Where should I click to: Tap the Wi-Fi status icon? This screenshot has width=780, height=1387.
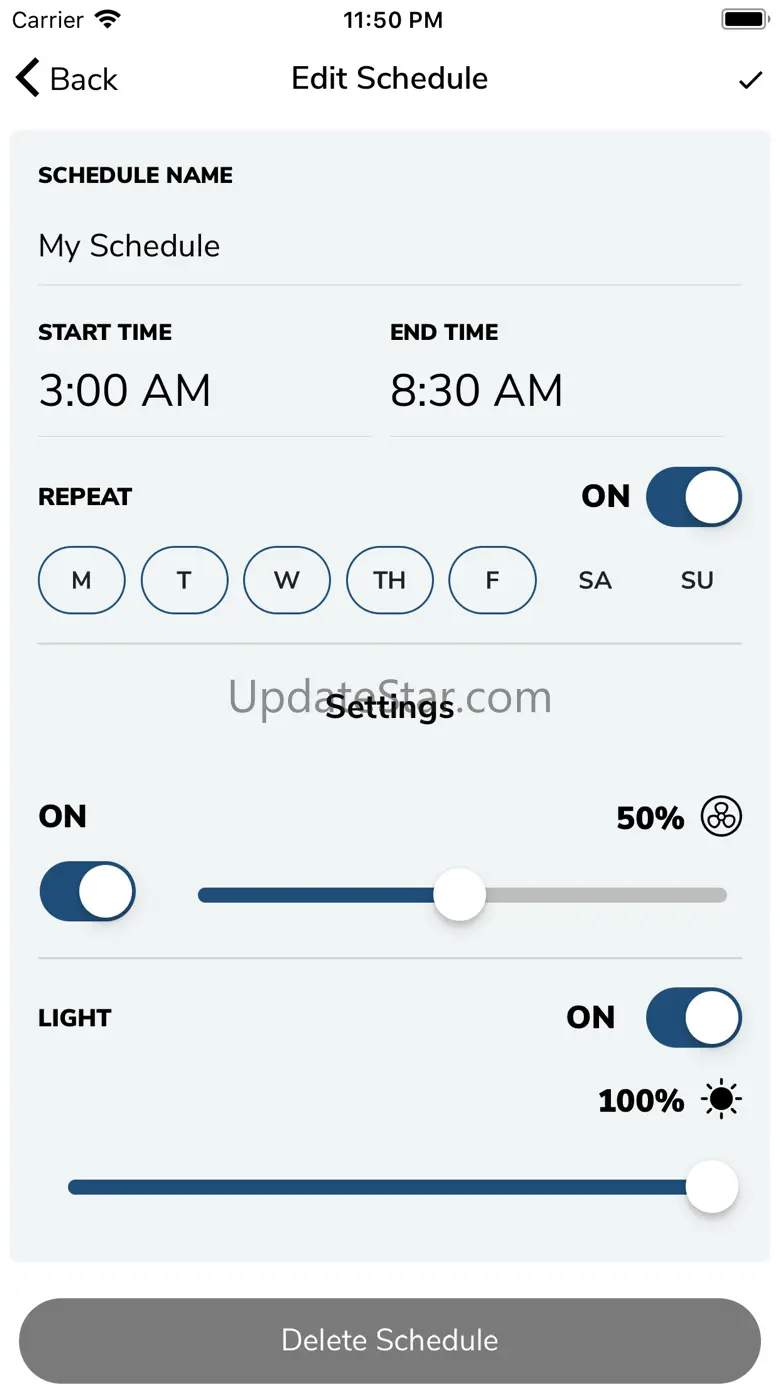[106, 20]
